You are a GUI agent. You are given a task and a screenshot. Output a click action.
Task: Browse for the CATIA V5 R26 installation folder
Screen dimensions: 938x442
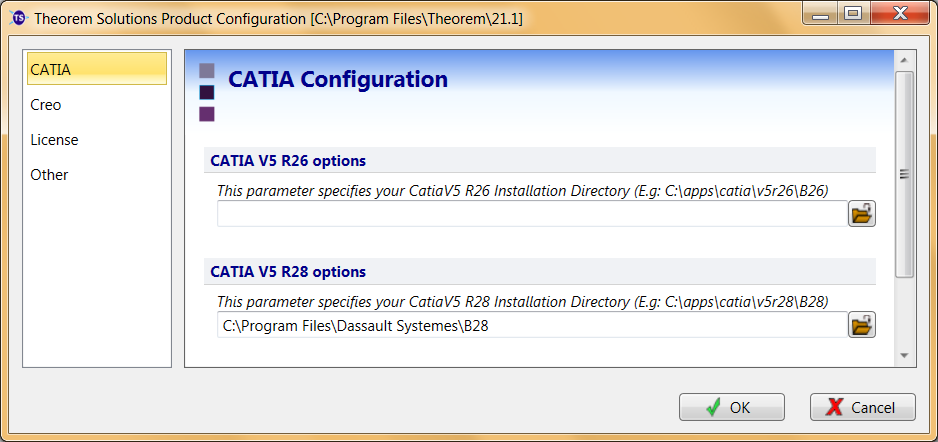click(x=861, y=214)
